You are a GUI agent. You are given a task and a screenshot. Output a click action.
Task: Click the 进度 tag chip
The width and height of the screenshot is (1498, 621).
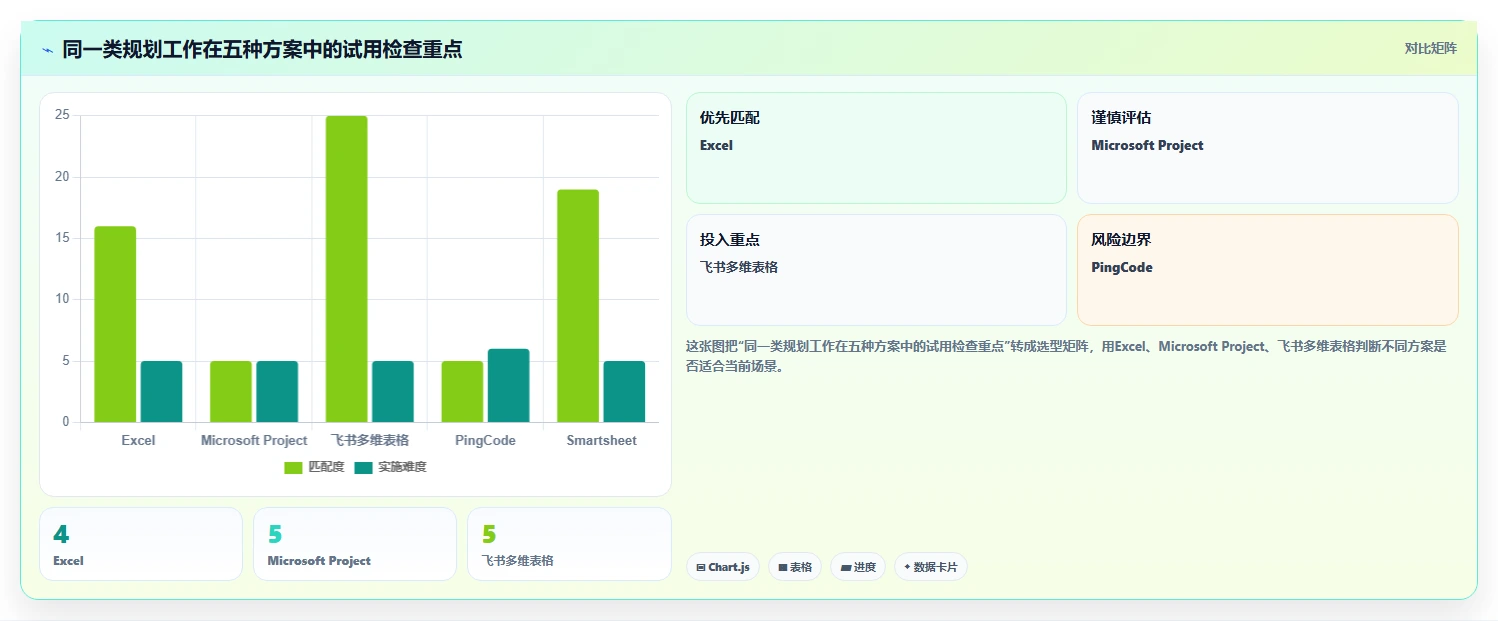(x=858, y=567)
